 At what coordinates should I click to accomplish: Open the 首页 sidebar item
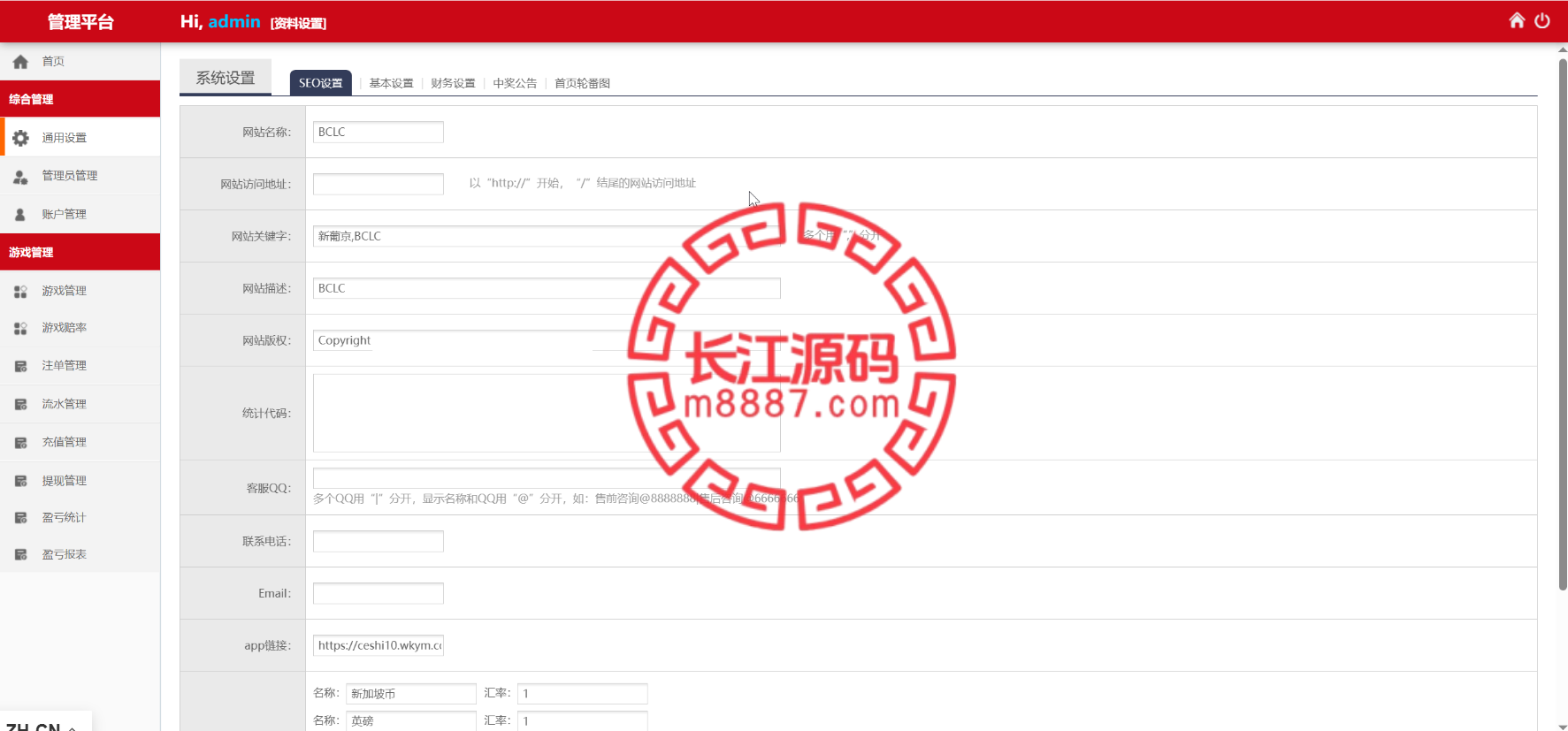point(80,61)
